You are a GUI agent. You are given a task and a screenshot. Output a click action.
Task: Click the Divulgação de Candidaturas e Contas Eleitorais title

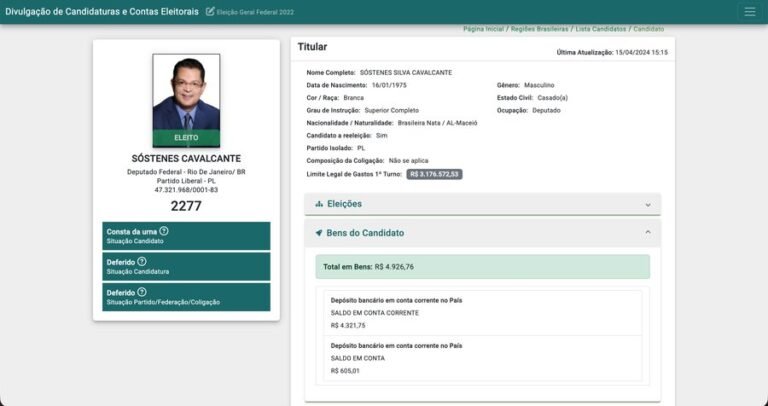tap(101, 11)
